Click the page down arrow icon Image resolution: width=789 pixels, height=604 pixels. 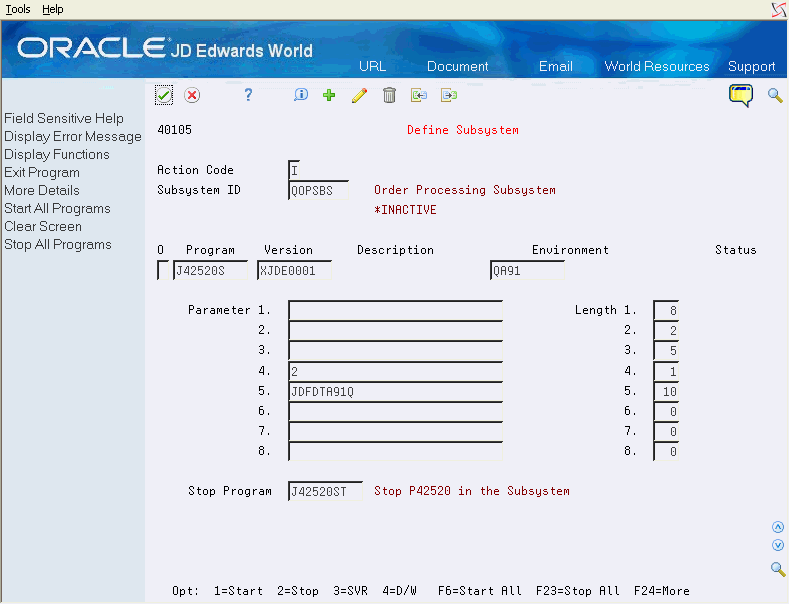click(x=778, y=545)
